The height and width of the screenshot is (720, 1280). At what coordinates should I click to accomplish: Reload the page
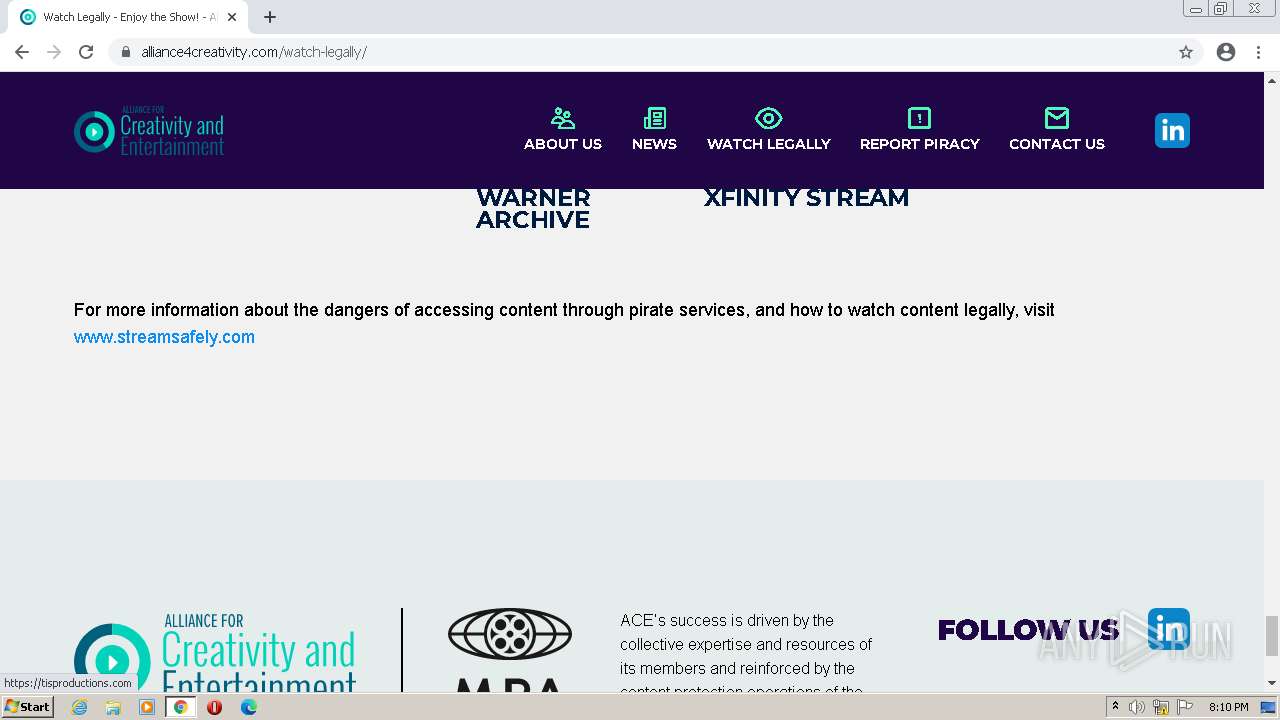click(86, 52)
